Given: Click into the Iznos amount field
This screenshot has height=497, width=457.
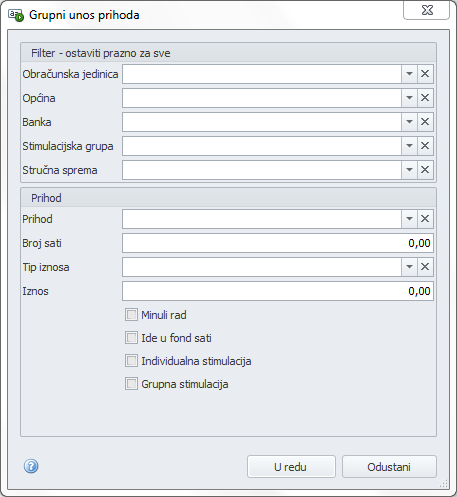Looking at the screenshot, I should (x=278, y=291).
